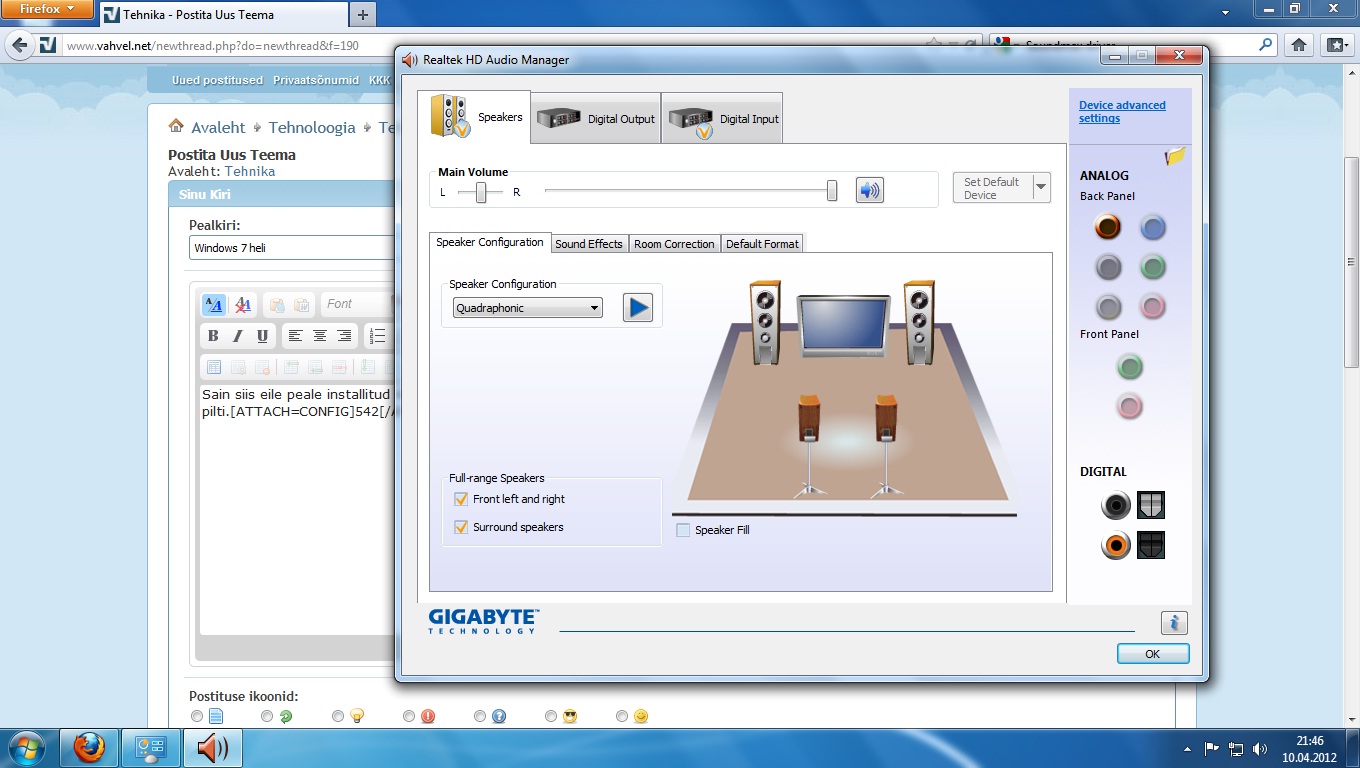
Task: Open Uued postitused forum link
Action: (x=217, y=80)
